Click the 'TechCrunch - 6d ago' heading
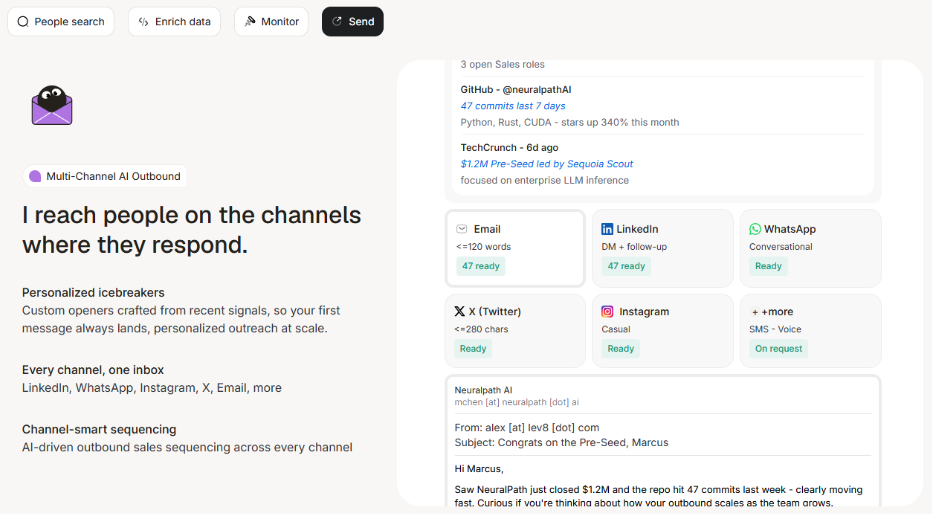 (509, 147)
